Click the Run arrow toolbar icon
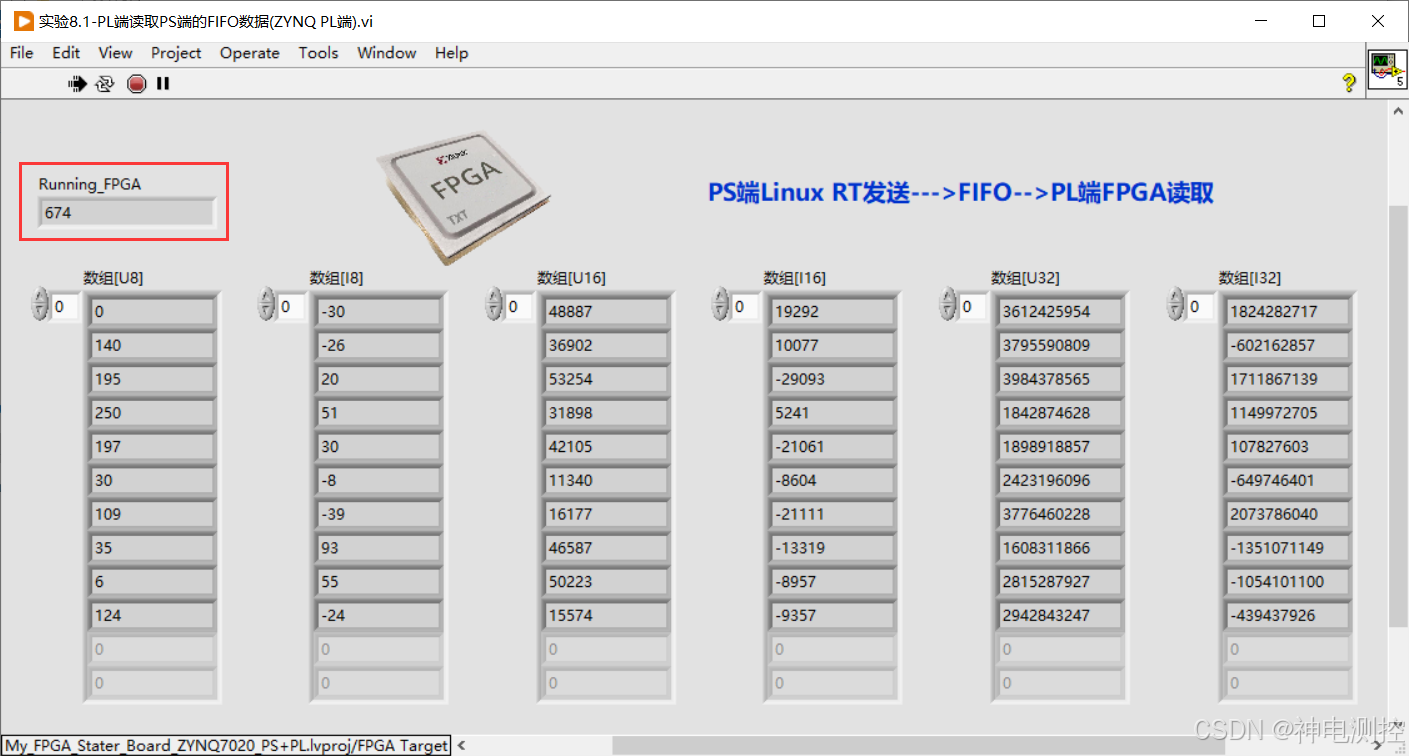This screenshot has width=1409, height=756. pos(77,84)
